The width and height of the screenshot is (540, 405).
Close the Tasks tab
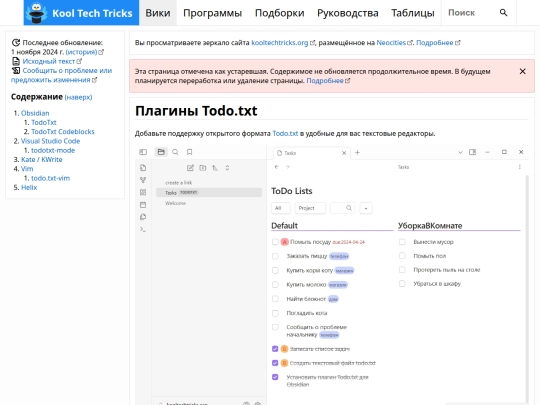pos(344,153)
